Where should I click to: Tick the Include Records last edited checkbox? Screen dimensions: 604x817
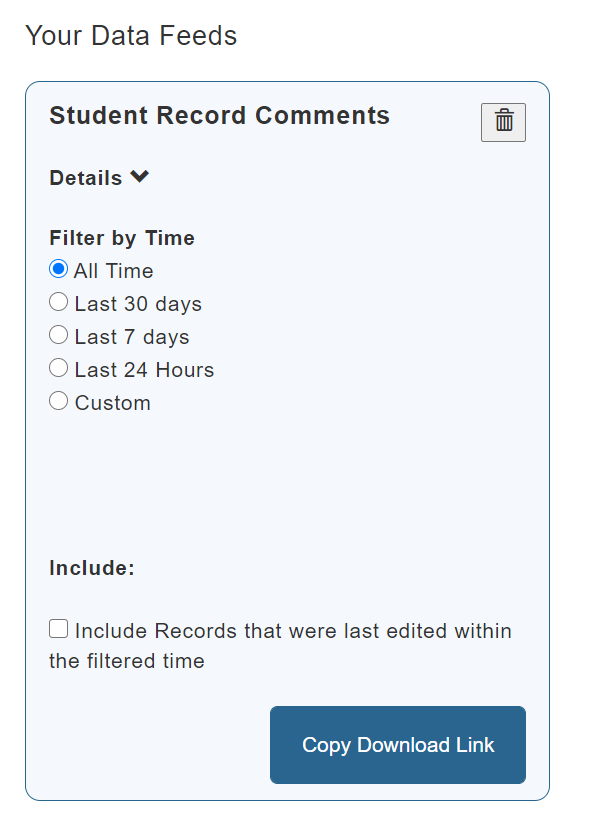click(59, 629)
